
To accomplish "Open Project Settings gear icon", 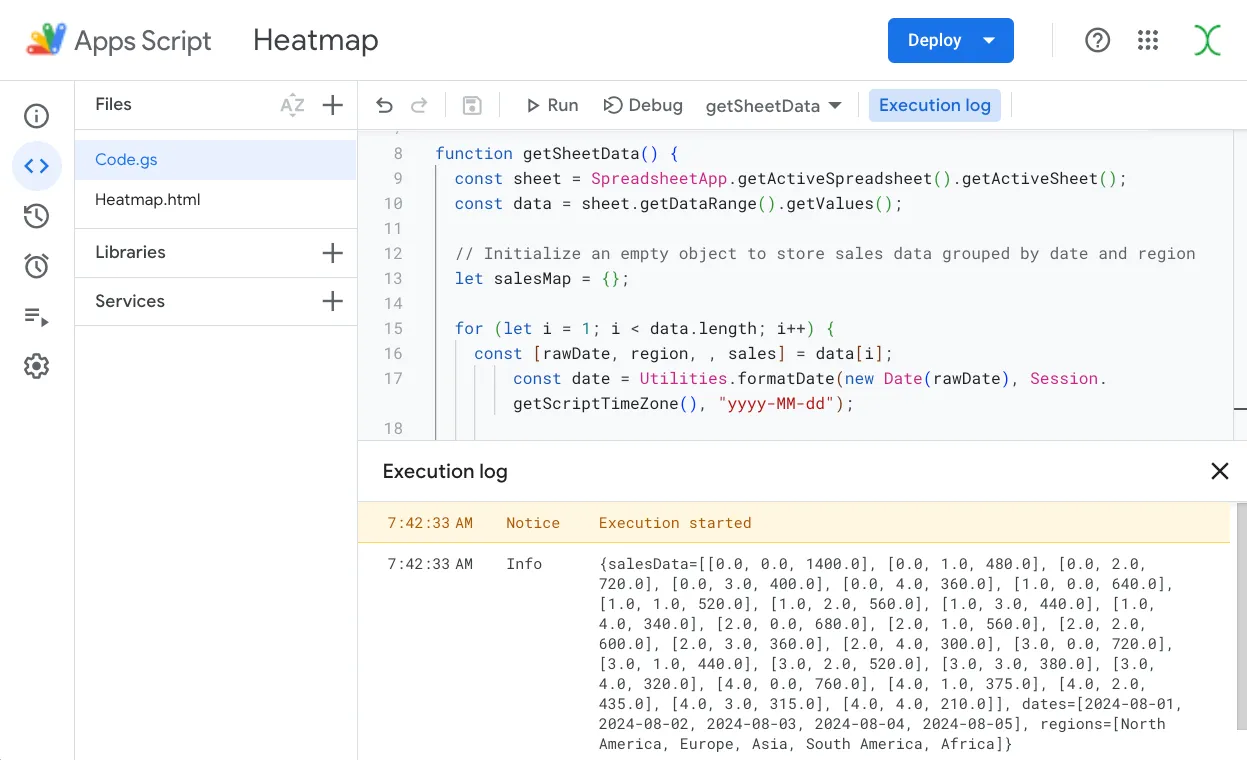I will [37, 367].
